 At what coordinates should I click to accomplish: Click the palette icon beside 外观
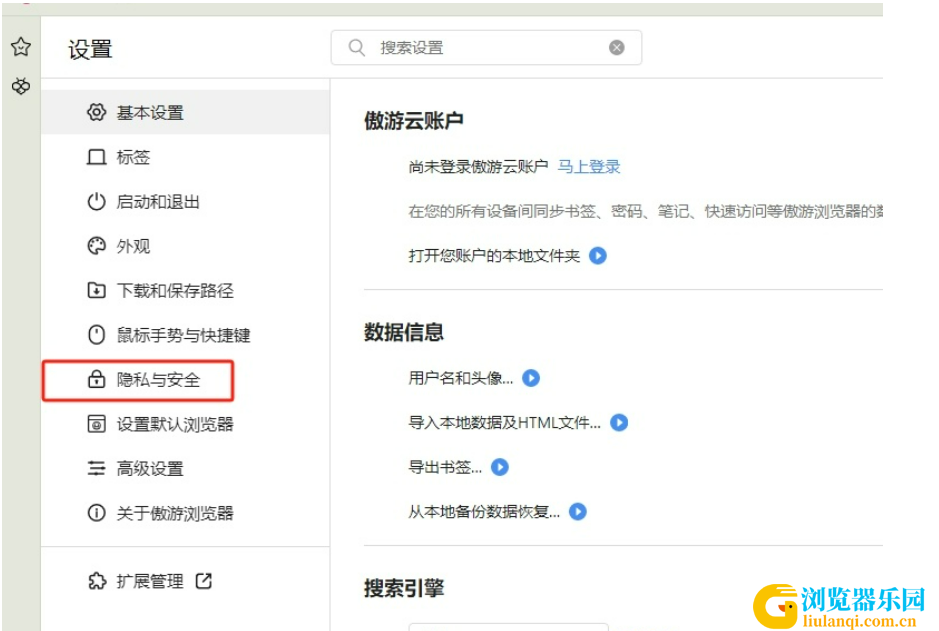(x=96, y=245)
